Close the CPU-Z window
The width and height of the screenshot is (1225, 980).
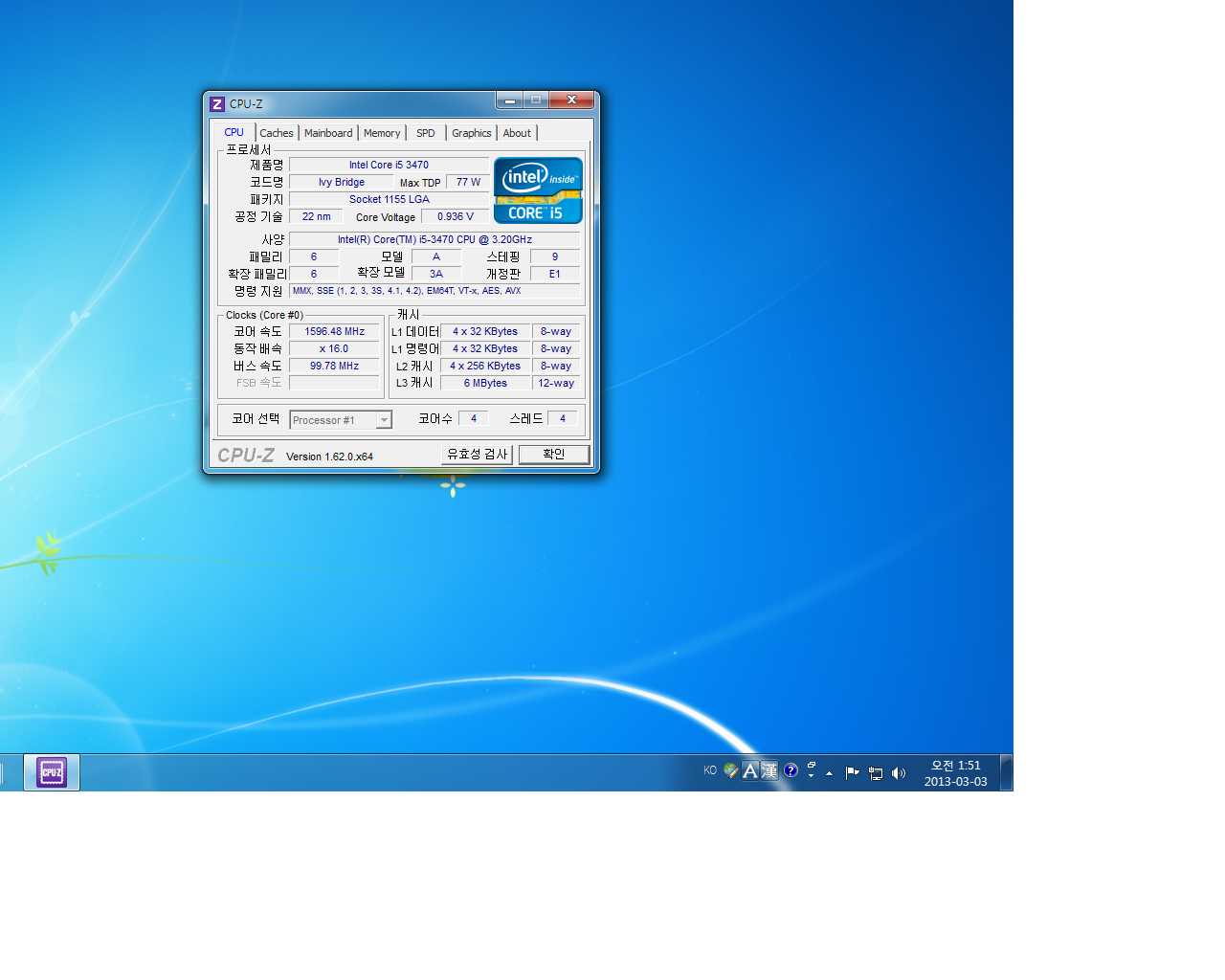pos(572,100)
